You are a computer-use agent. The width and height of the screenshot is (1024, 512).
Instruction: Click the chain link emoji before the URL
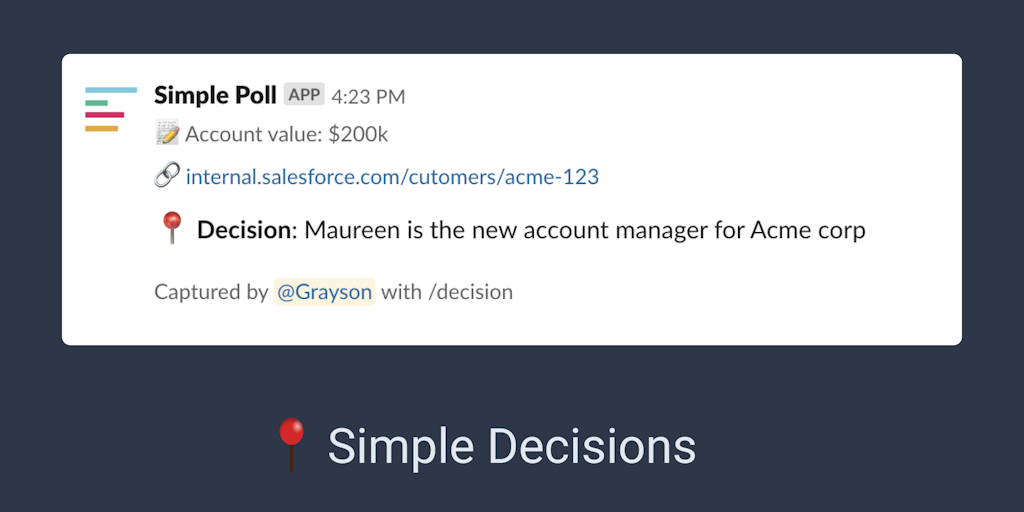[x=167, y=177]
